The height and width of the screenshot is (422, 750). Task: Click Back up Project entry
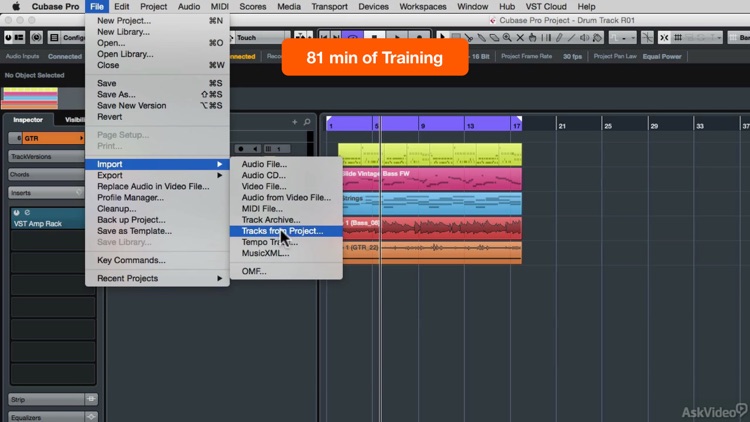(157, 220)
